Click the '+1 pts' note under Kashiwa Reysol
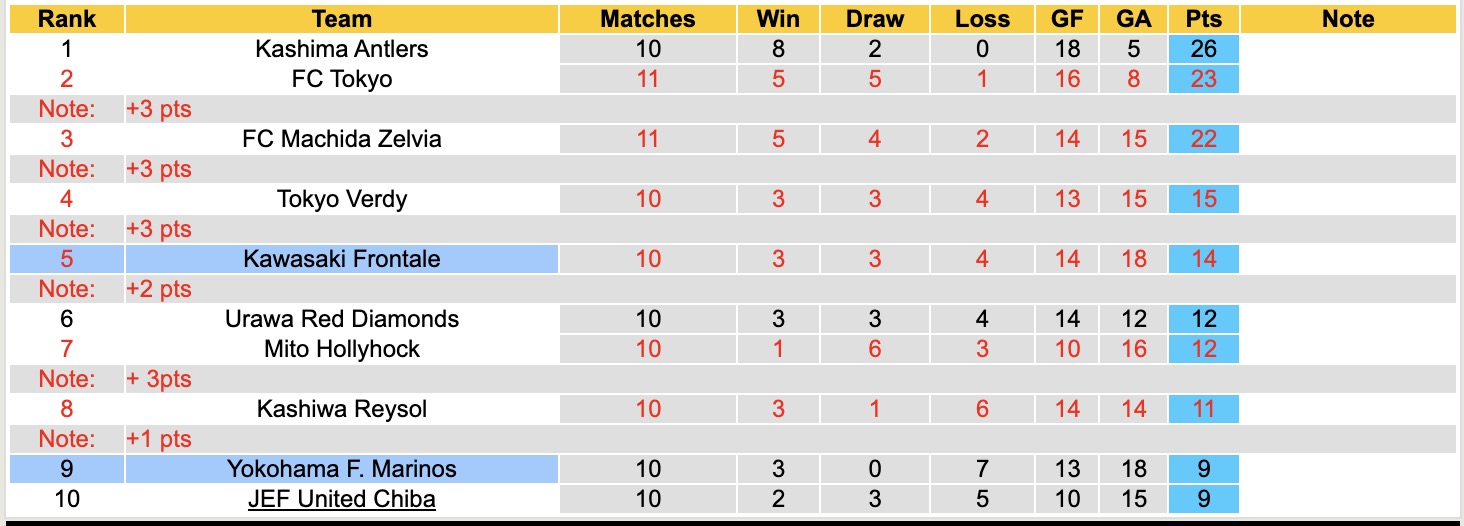This screenshot has width=1464, height=526. (158, 439)
